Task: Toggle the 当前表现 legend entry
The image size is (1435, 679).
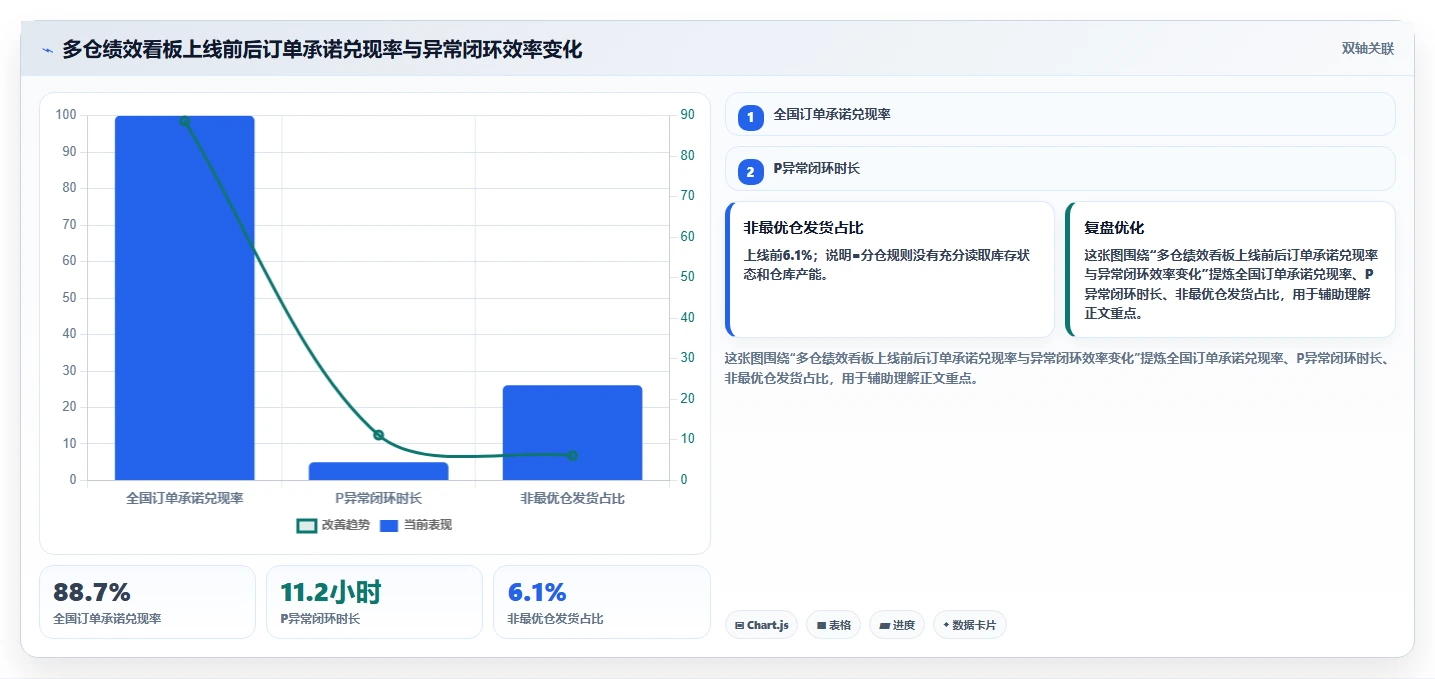Action: (415, 525)
